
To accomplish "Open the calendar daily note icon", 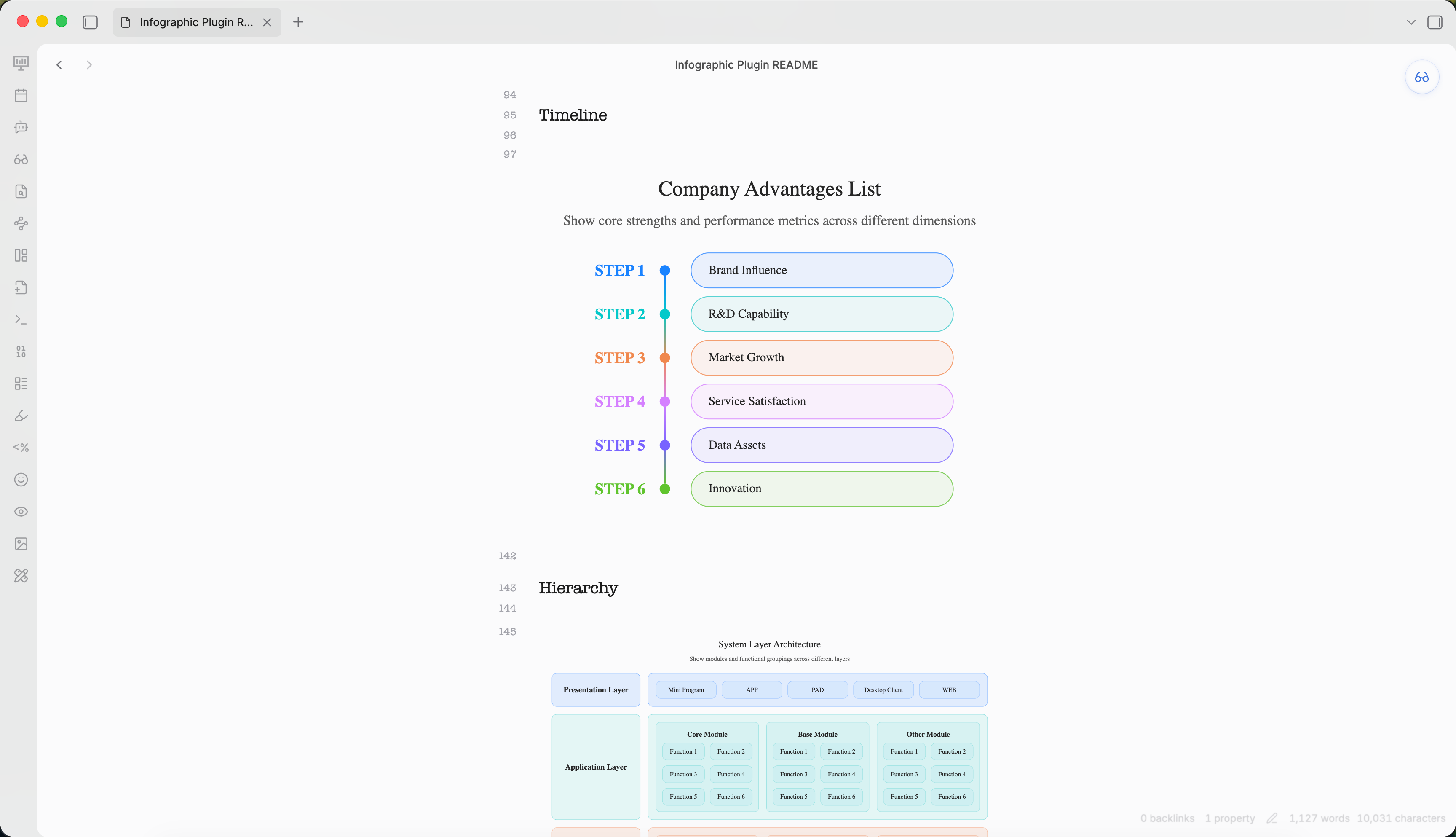I will [21, 95].
